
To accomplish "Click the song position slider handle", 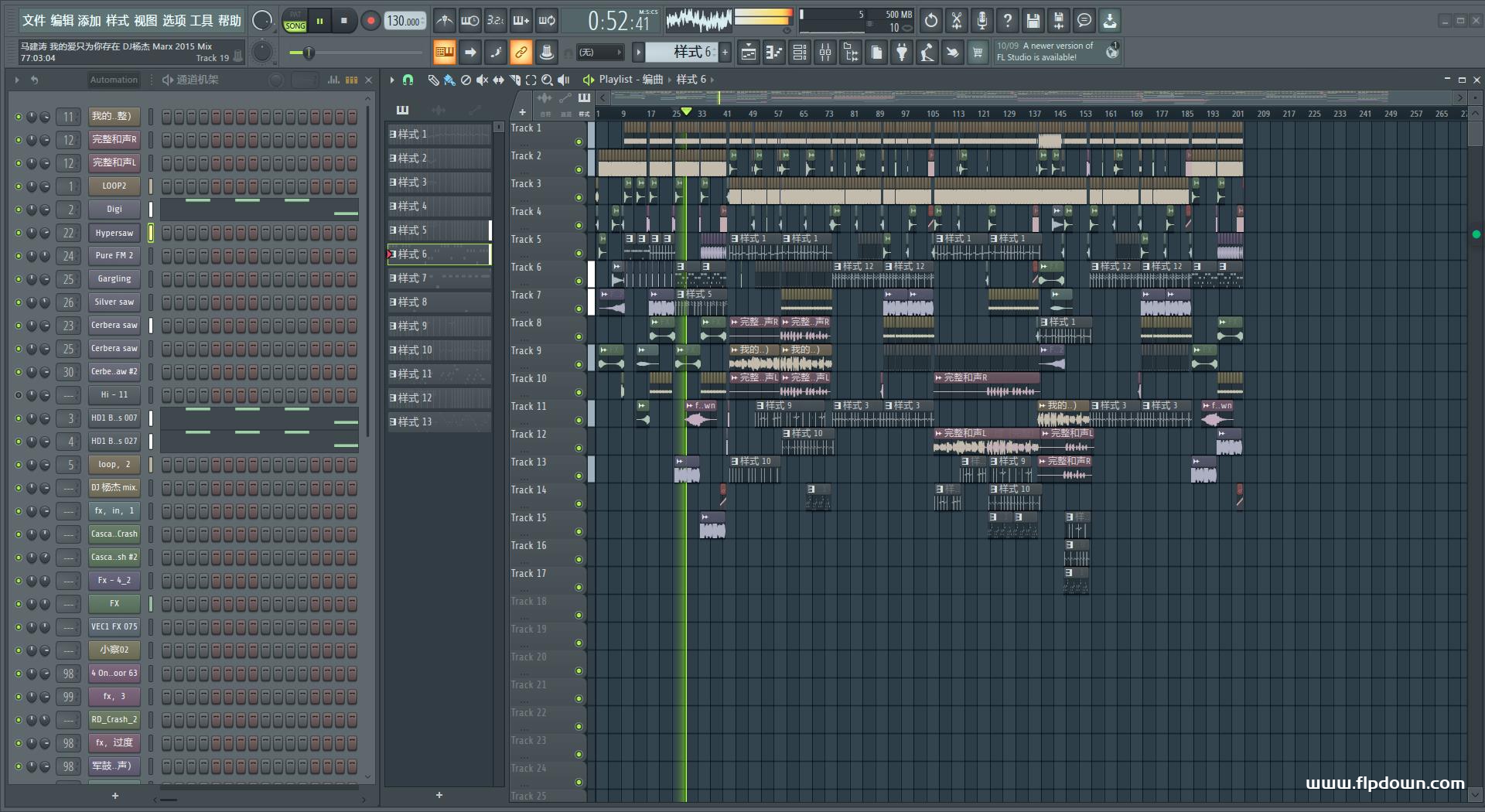I will tap(309, 53).
